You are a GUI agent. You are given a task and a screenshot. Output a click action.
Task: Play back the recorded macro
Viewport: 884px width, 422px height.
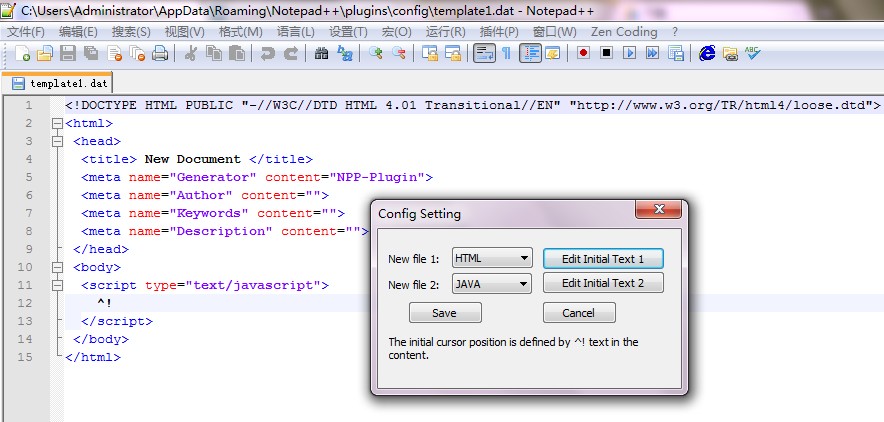[629, 54]
